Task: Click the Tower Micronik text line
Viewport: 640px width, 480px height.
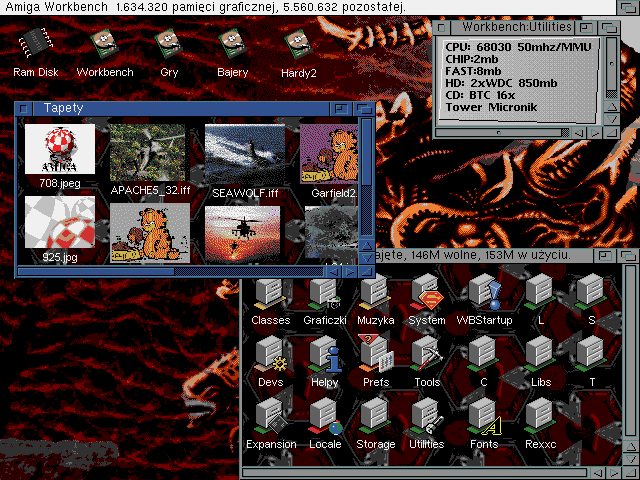Action: coord(491,107)
